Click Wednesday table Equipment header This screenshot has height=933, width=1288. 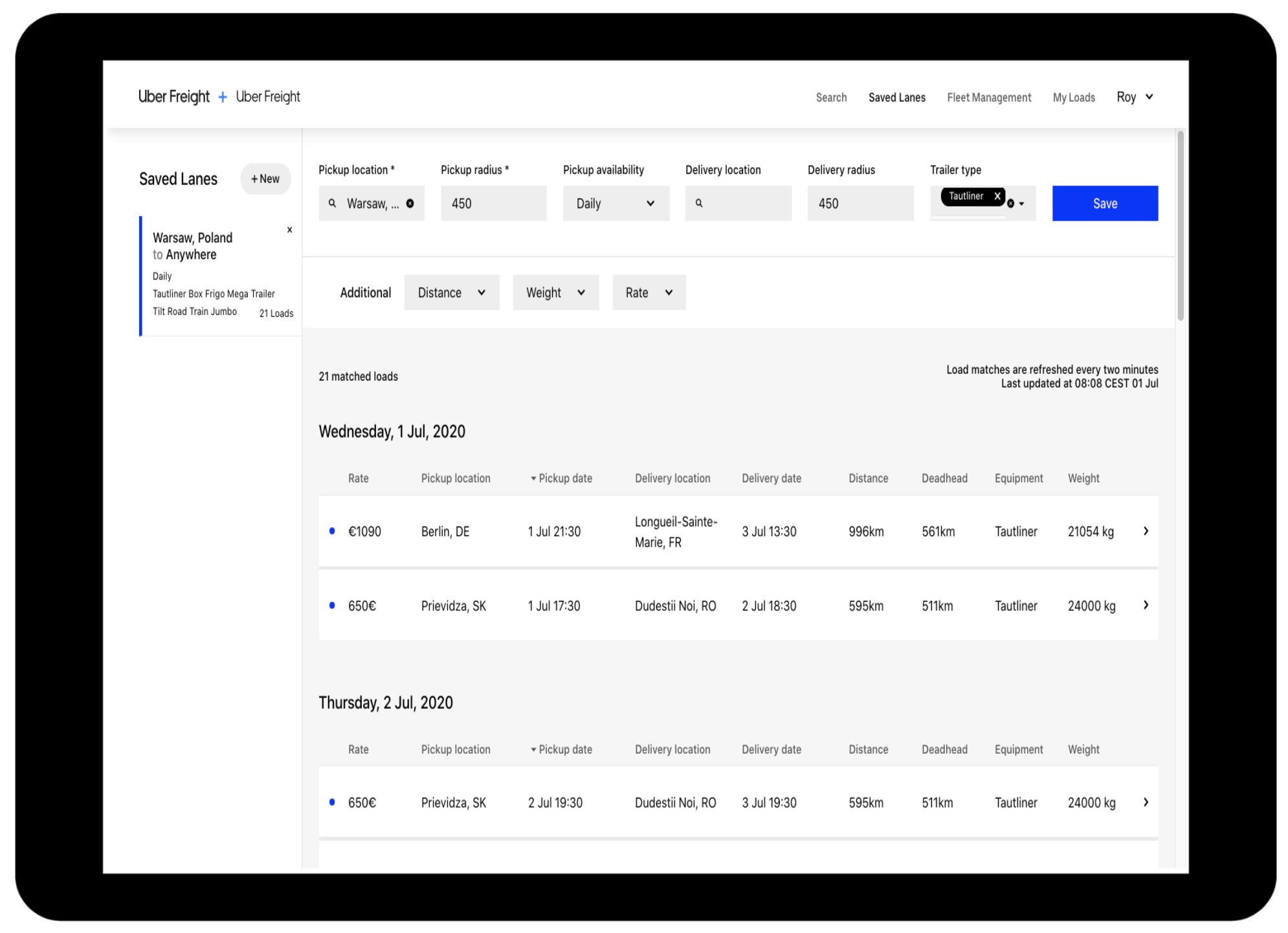1019,478
